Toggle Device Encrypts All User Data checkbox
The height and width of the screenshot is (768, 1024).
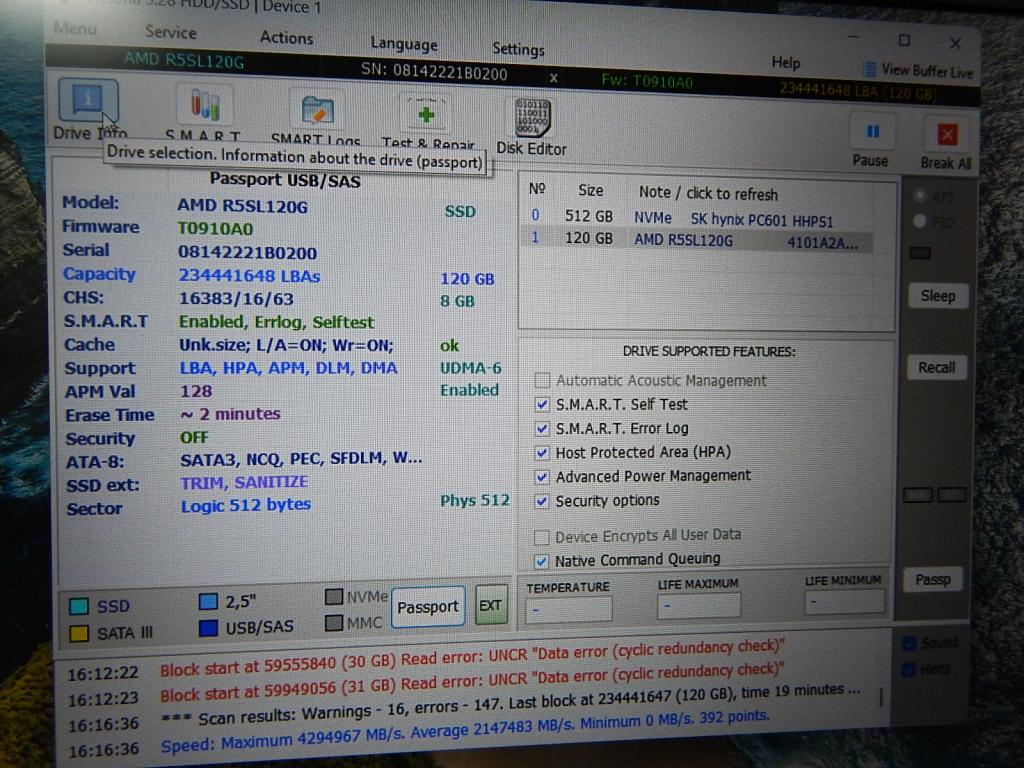click(x=541, y=537)
